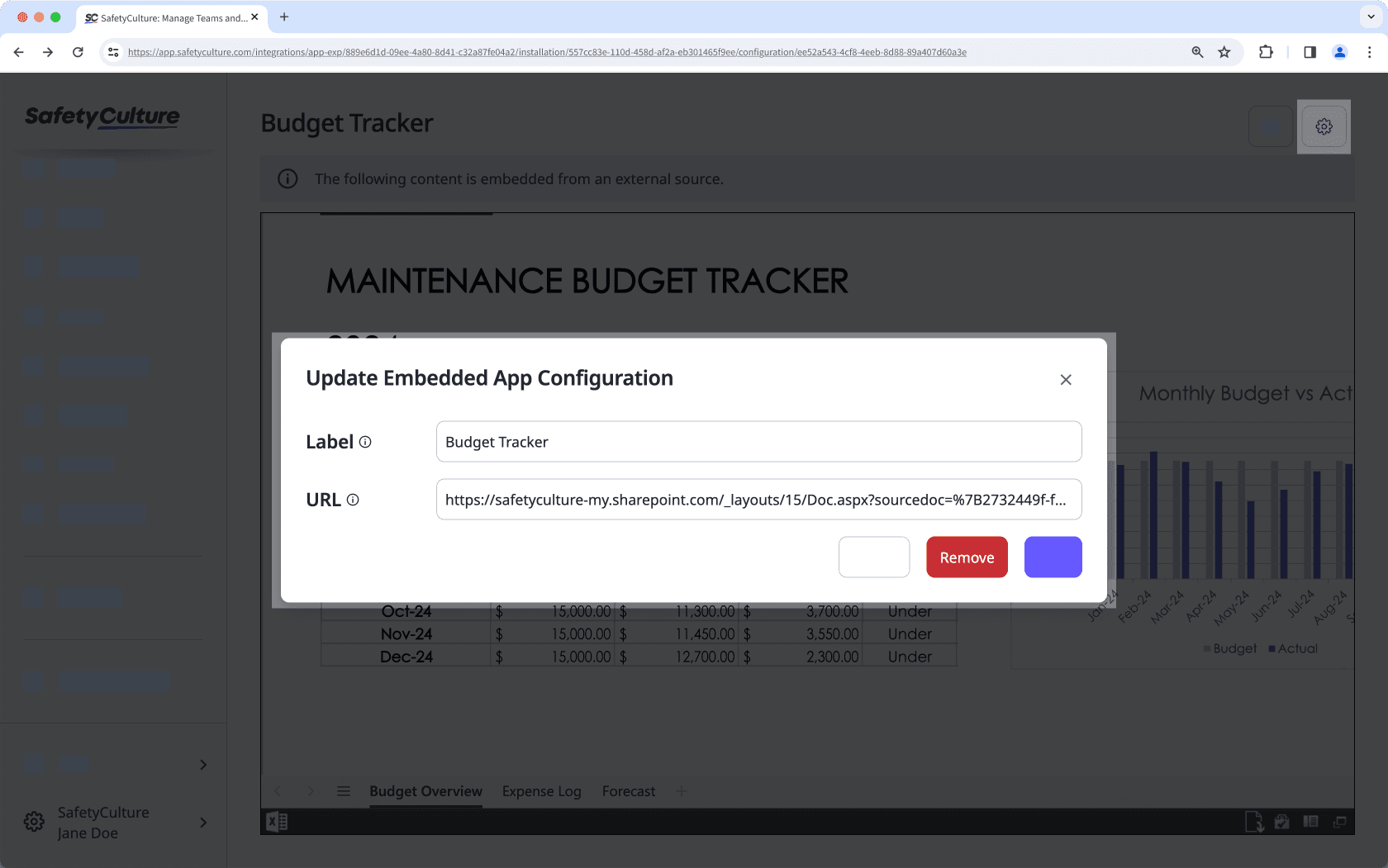Open the Chrome three-dot menu
The width and height of the screenshot is (1388, 868).
click(1369, 52)
